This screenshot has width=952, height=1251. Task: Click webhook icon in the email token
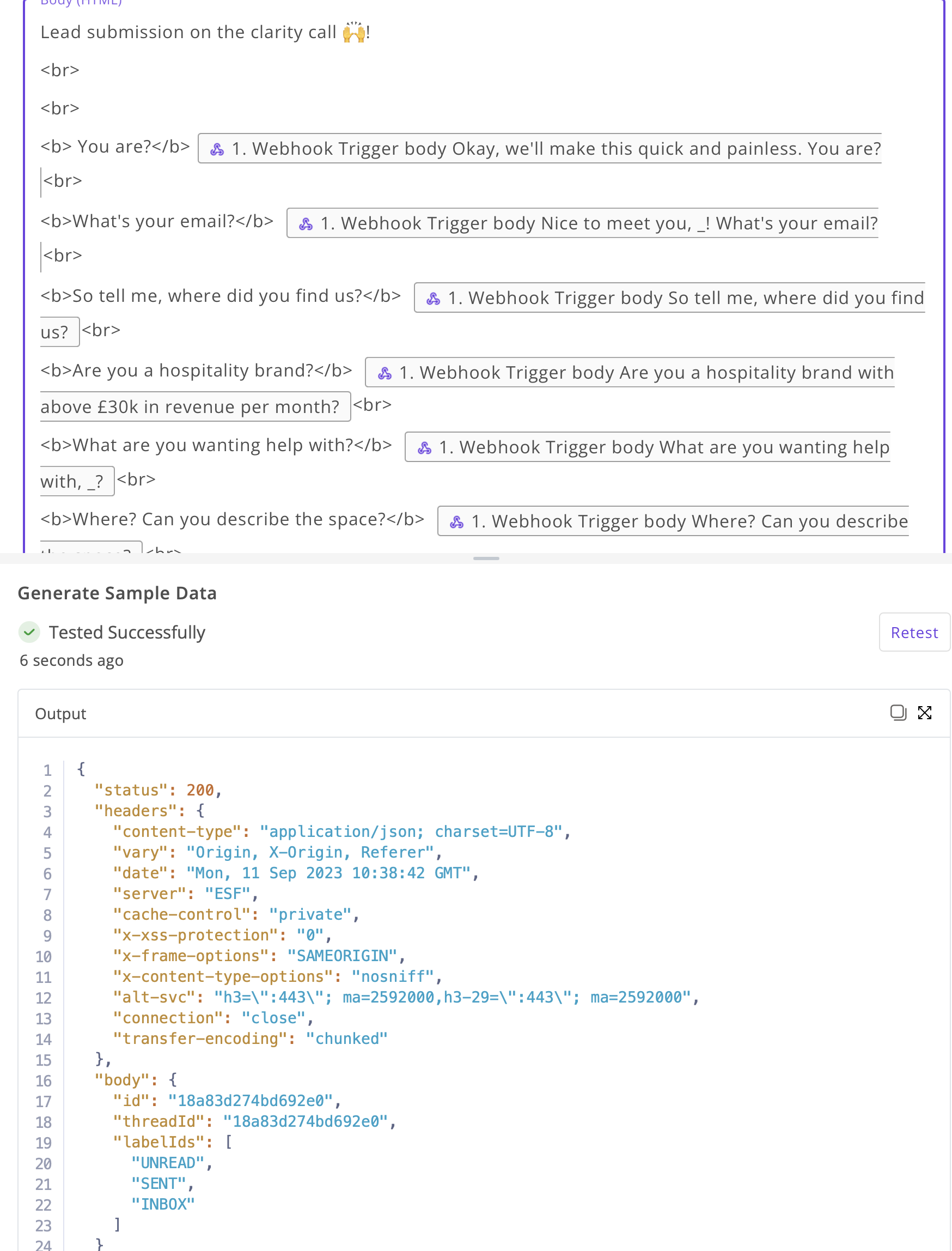point(306,224)
